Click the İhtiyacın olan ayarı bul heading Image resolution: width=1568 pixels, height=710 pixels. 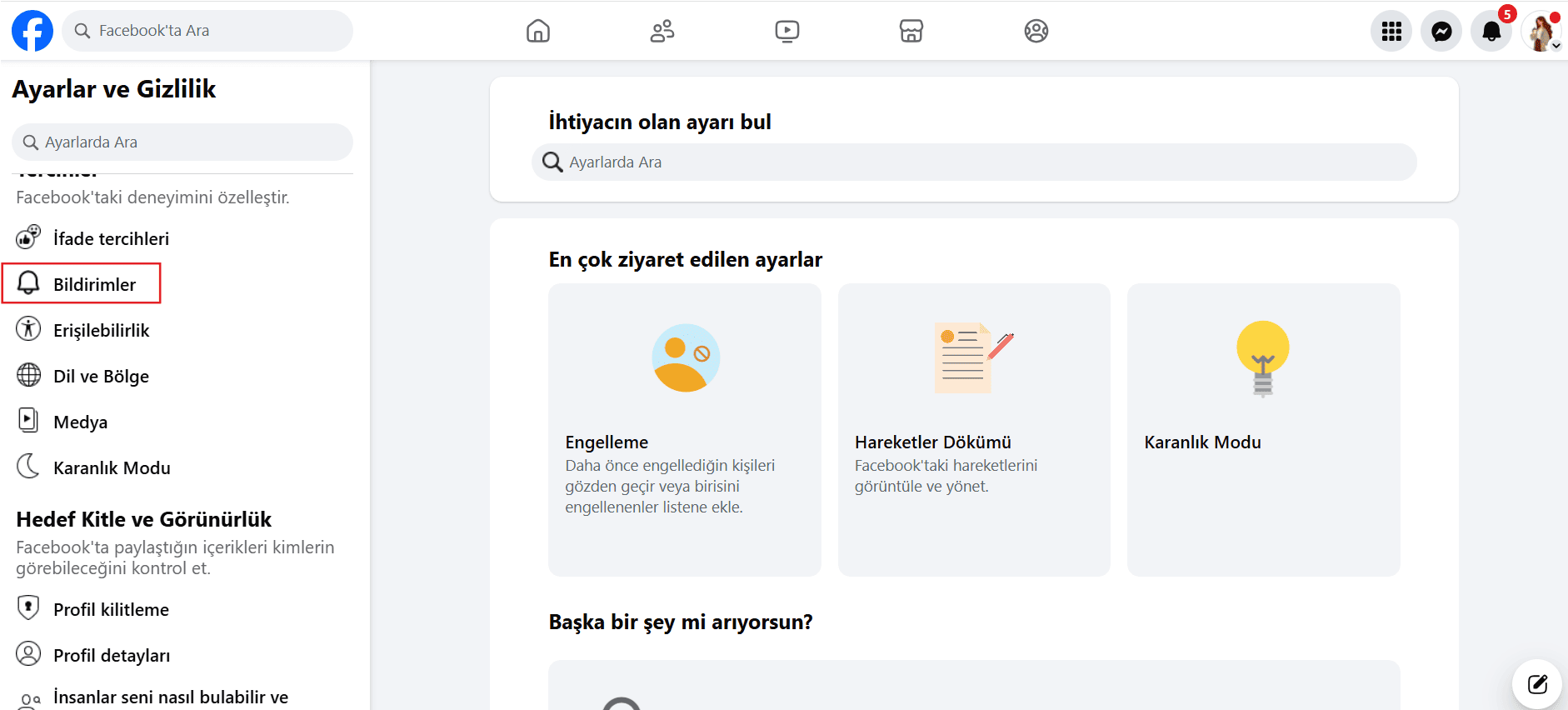click(x=660, y=122)
